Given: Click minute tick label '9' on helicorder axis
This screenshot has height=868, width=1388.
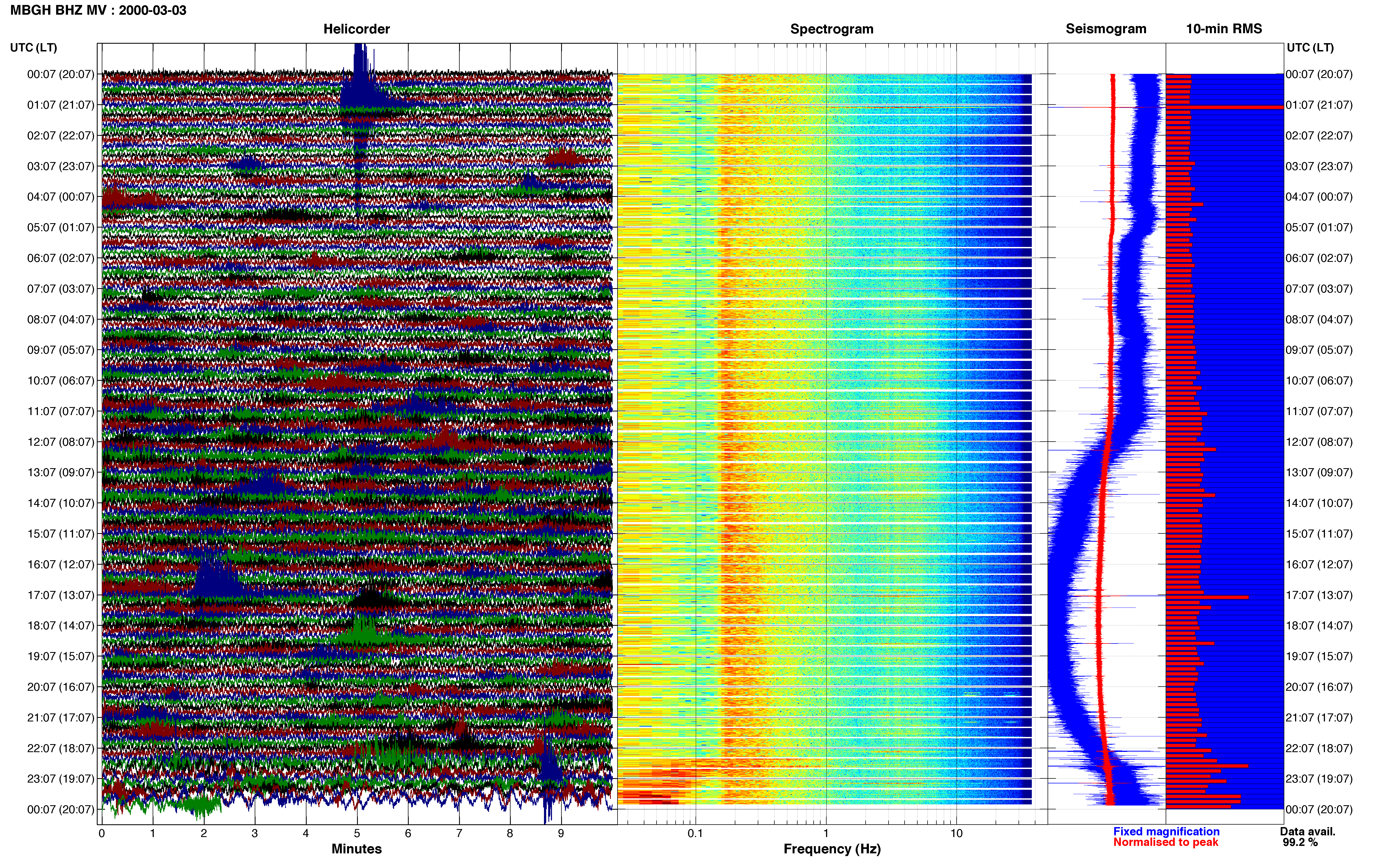Looking at the screenshot, I should (561, 833).
